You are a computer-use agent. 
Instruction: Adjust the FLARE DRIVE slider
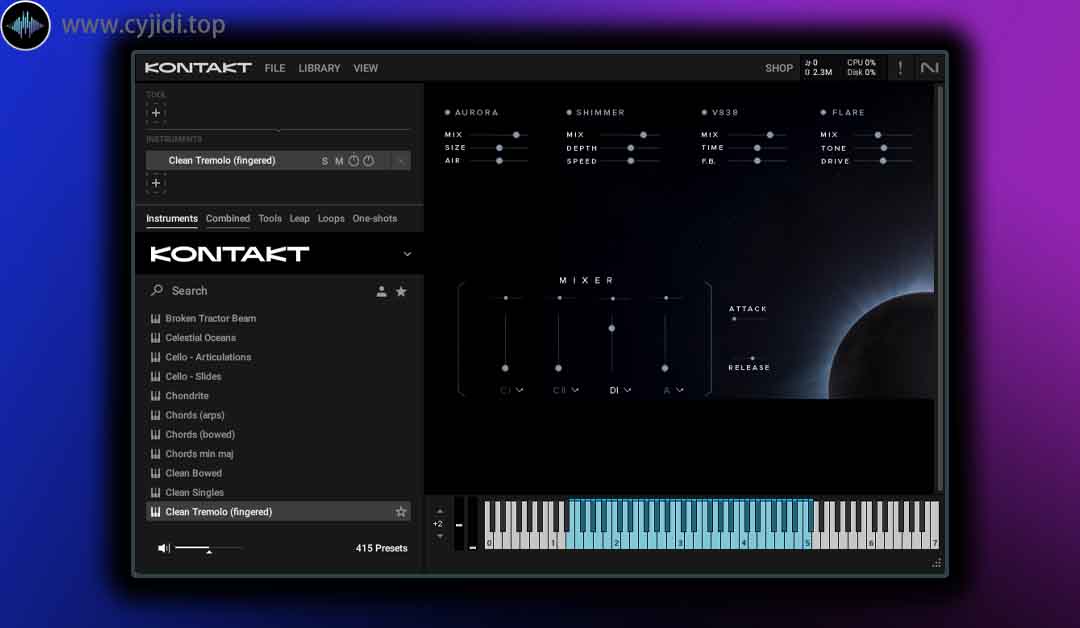click(883, 161)
